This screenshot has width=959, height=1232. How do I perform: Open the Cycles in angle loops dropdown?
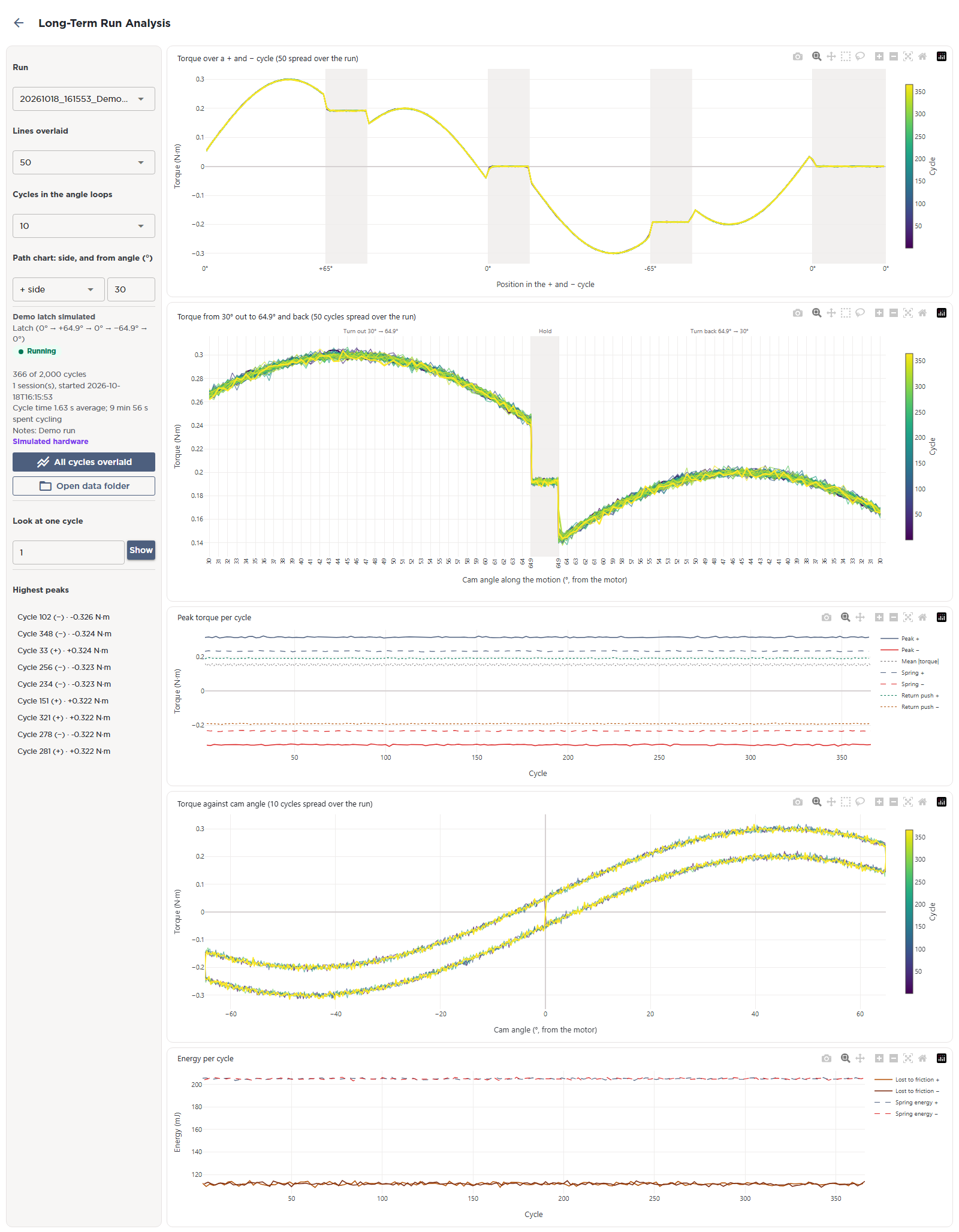(x=84, y=226)
